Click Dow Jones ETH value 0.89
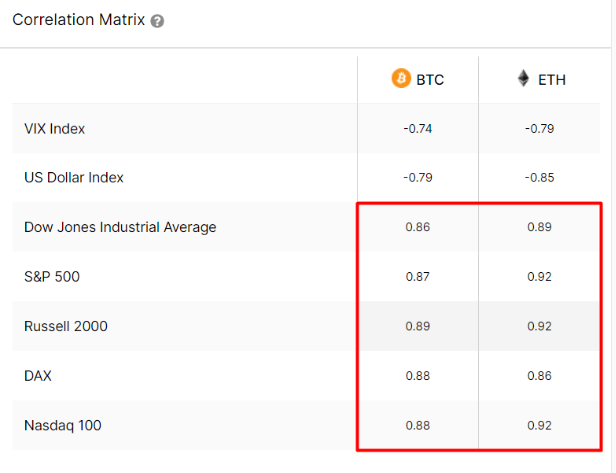Viewport: 616px width, 473px height. coord(539,227)
